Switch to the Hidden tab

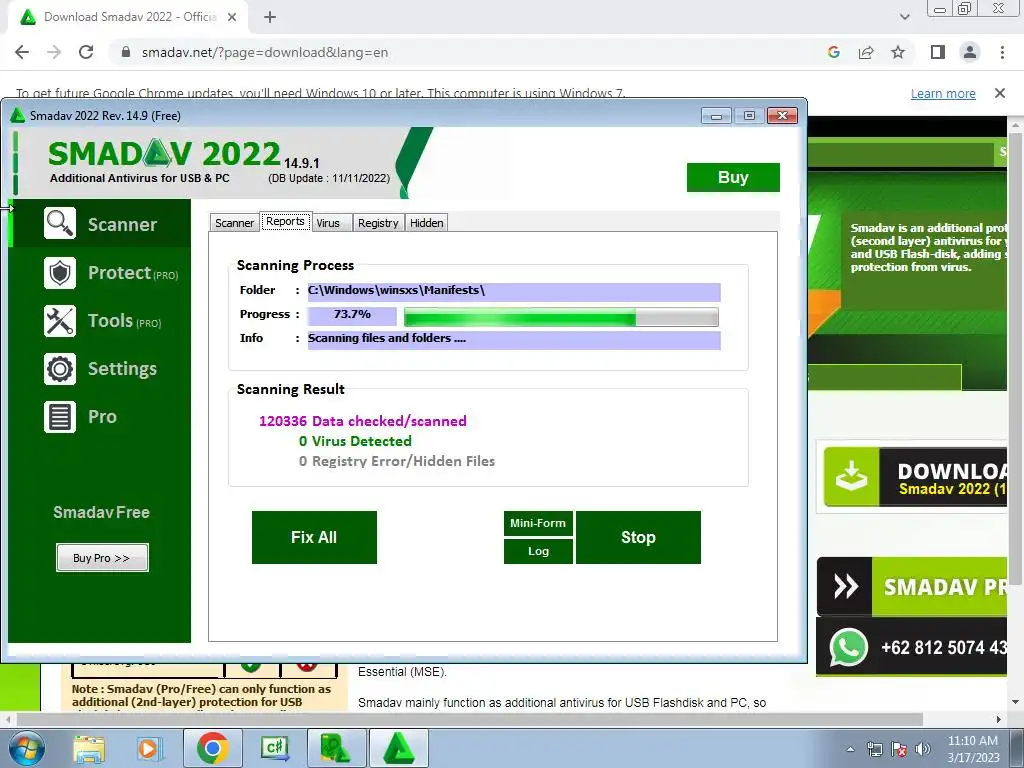[x=426, y=223]
